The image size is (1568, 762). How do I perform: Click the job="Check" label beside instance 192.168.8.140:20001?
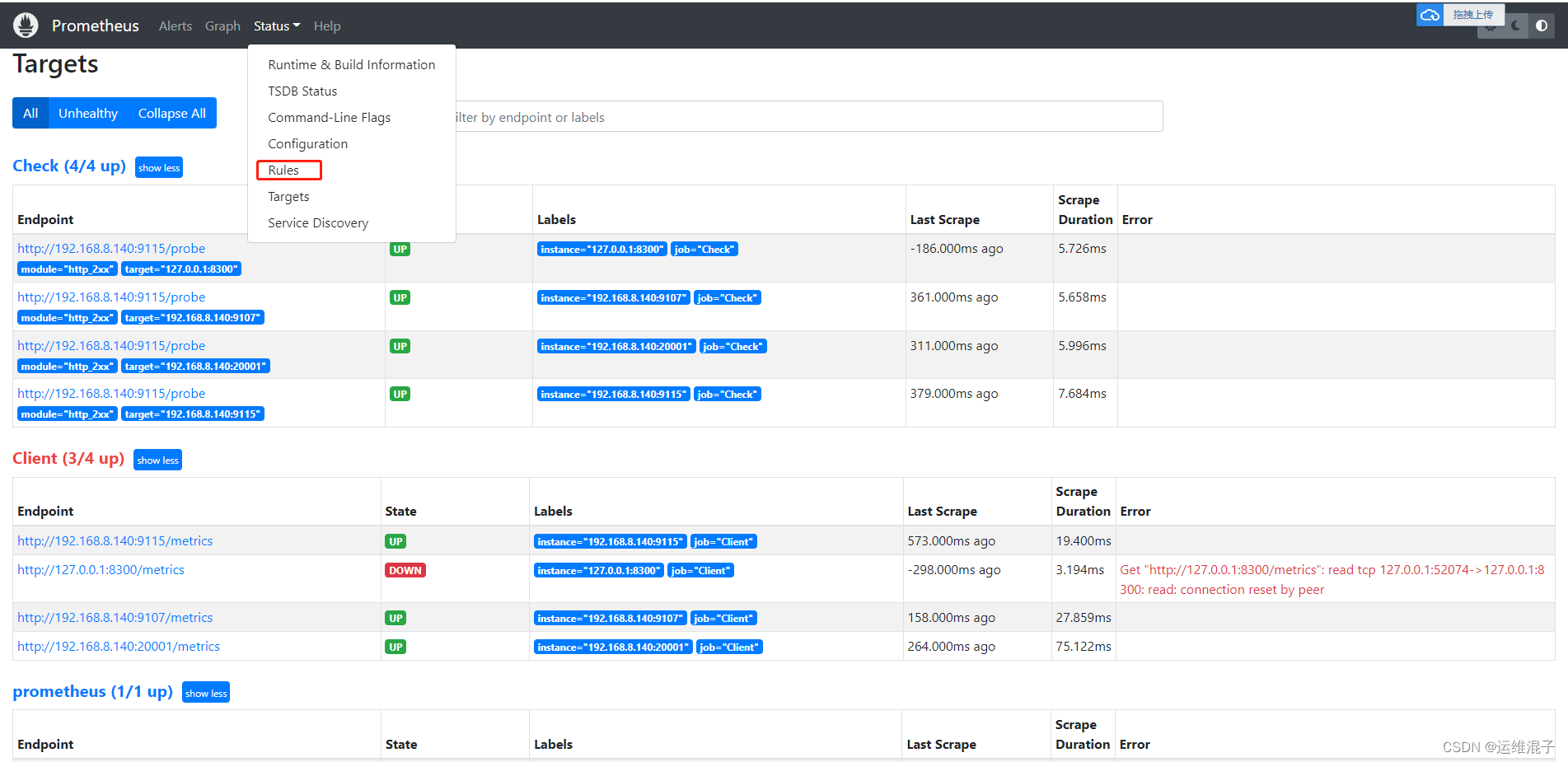[733, 346]
